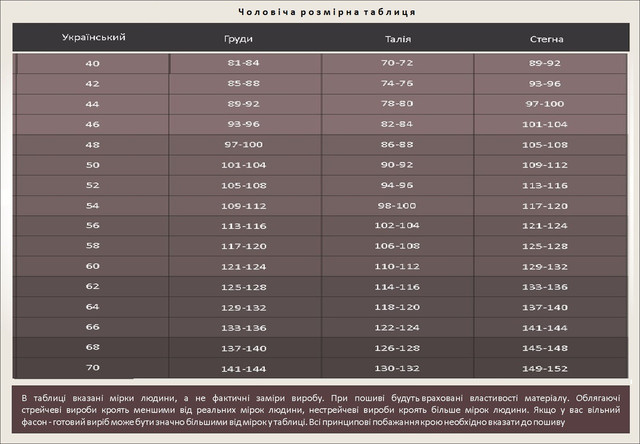Viewport: 640px width, 444px height.
Task: Click size "52" in the Український column
Action: pyautogui.click(x=93, y=185)
